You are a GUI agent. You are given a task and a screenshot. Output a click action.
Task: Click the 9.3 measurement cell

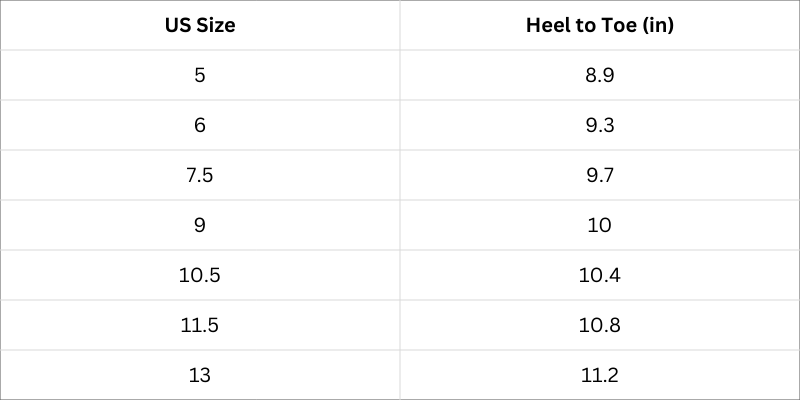[599, 126]
